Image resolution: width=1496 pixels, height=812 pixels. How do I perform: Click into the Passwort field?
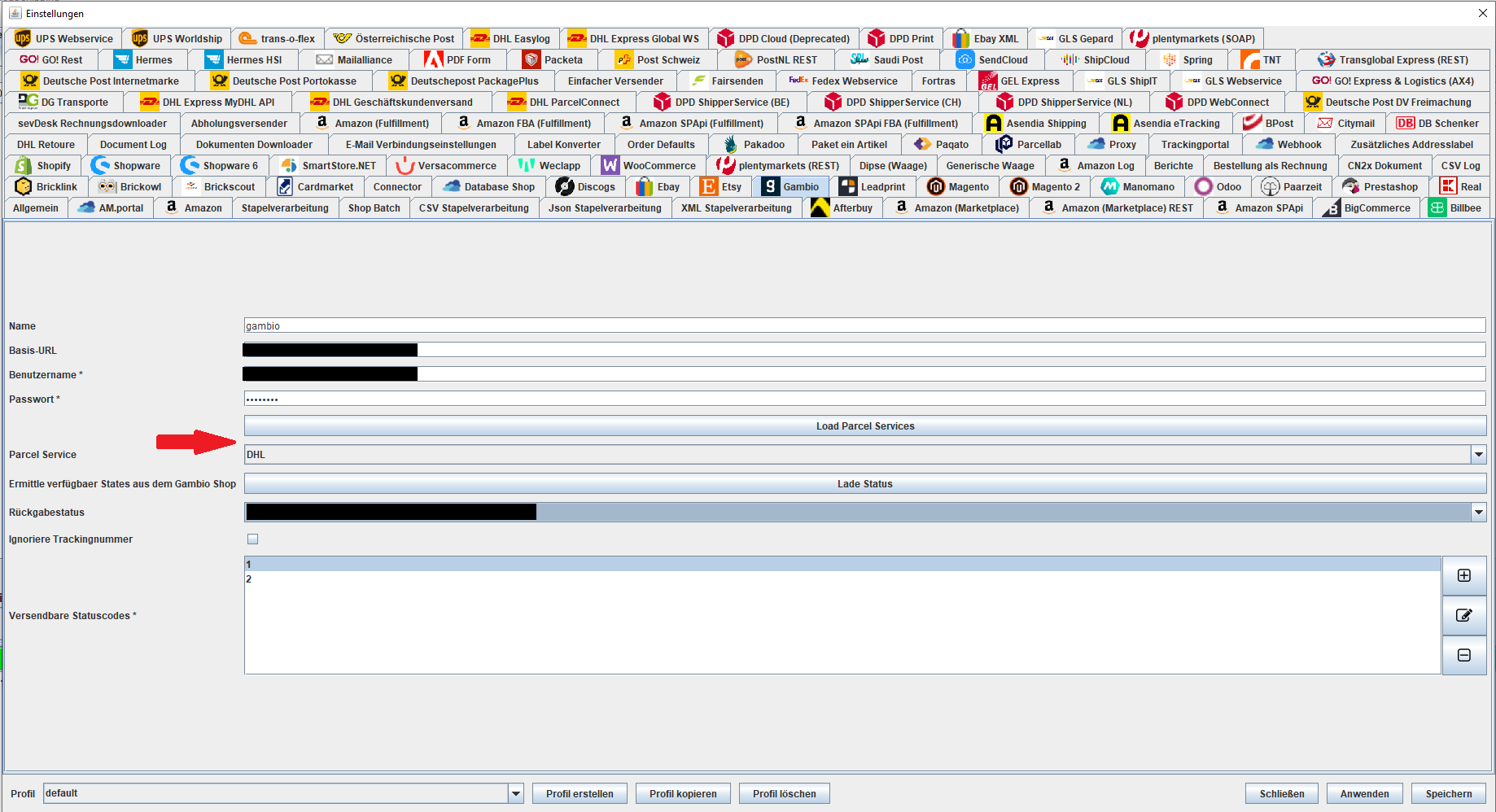(x=864, y=399)
